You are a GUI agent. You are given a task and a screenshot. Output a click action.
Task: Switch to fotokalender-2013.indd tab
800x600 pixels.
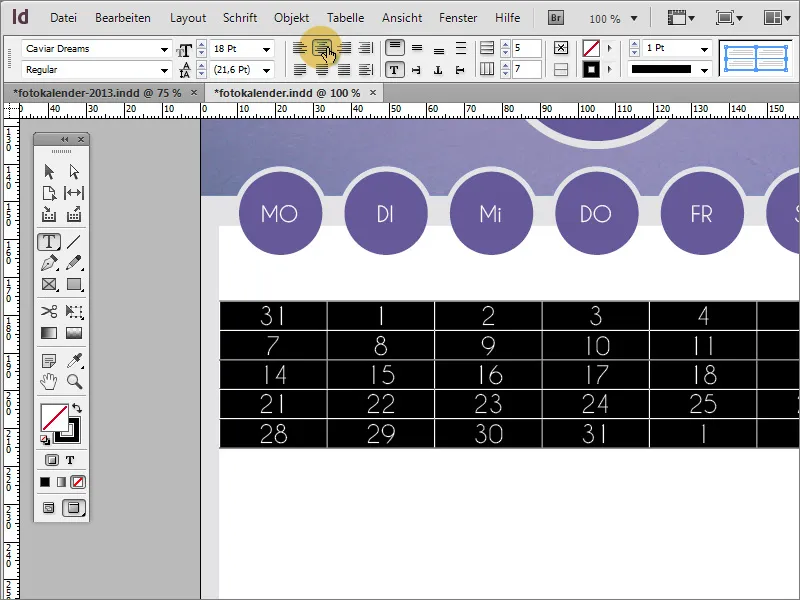coord(97,93)
